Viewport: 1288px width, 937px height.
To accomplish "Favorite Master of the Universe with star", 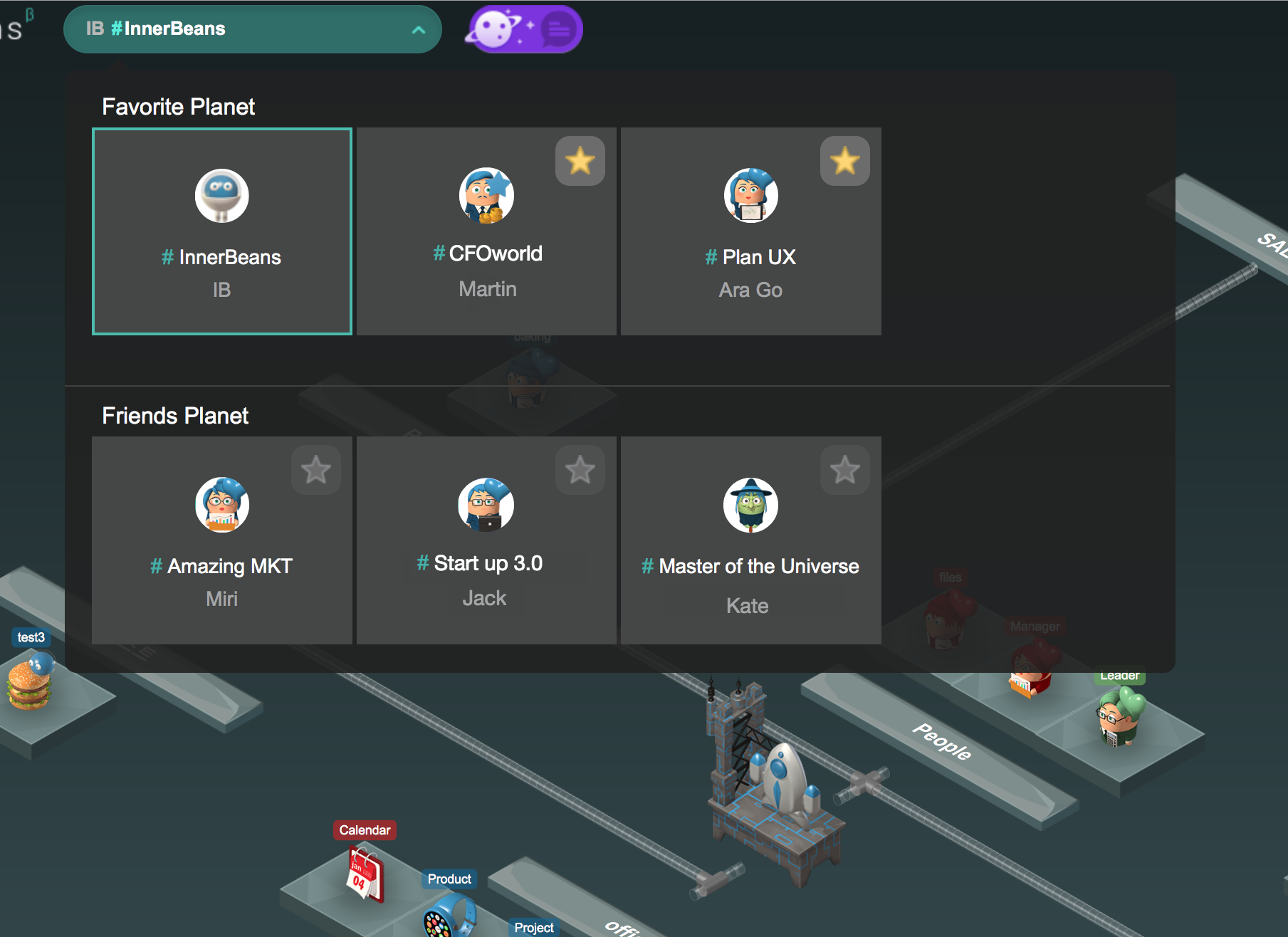I will pos(845,470).
